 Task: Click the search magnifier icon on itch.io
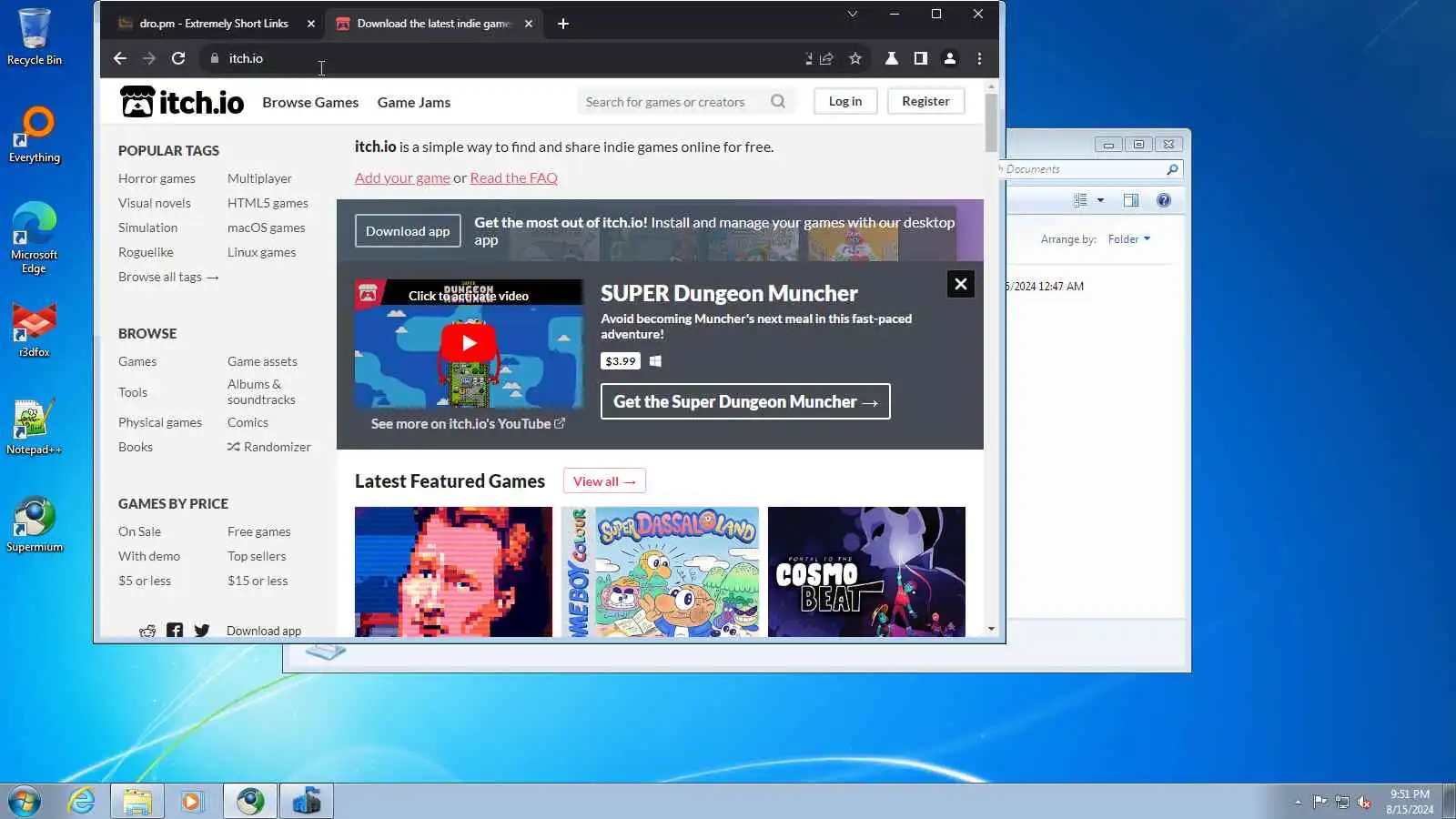[778, 101]
